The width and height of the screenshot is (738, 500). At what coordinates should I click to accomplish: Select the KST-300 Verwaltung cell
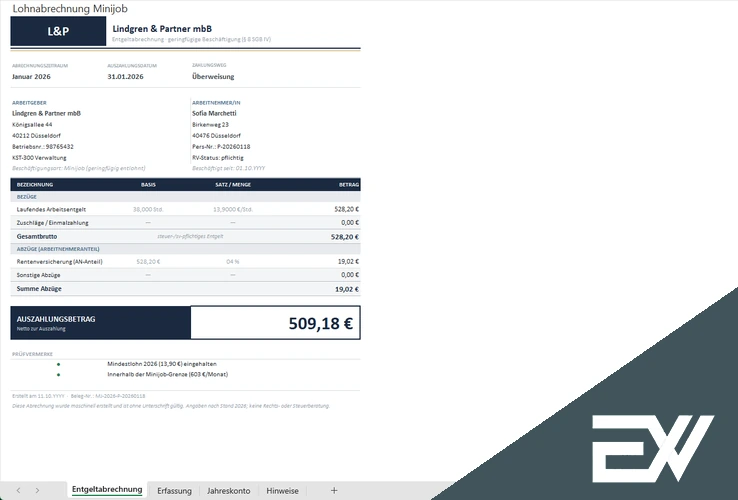[39, 158]
